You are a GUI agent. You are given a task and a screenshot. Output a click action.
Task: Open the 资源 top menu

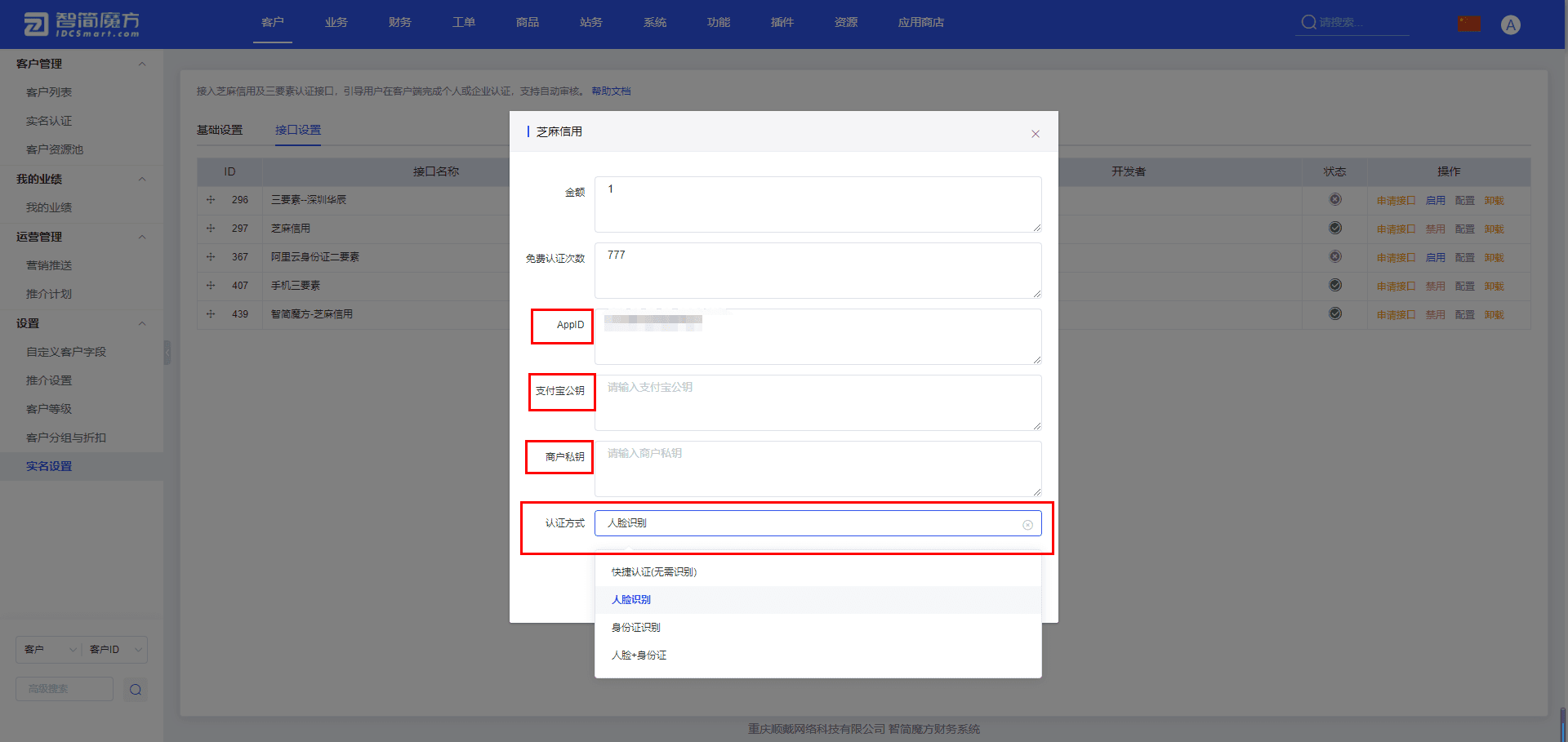point(846,23)
